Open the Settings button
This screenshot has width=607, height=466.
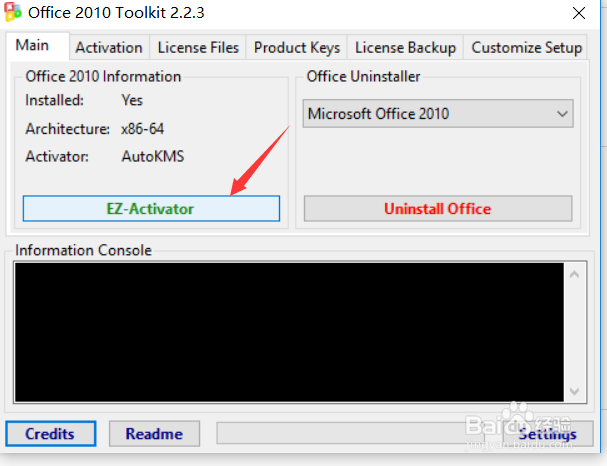pos(547,434)
